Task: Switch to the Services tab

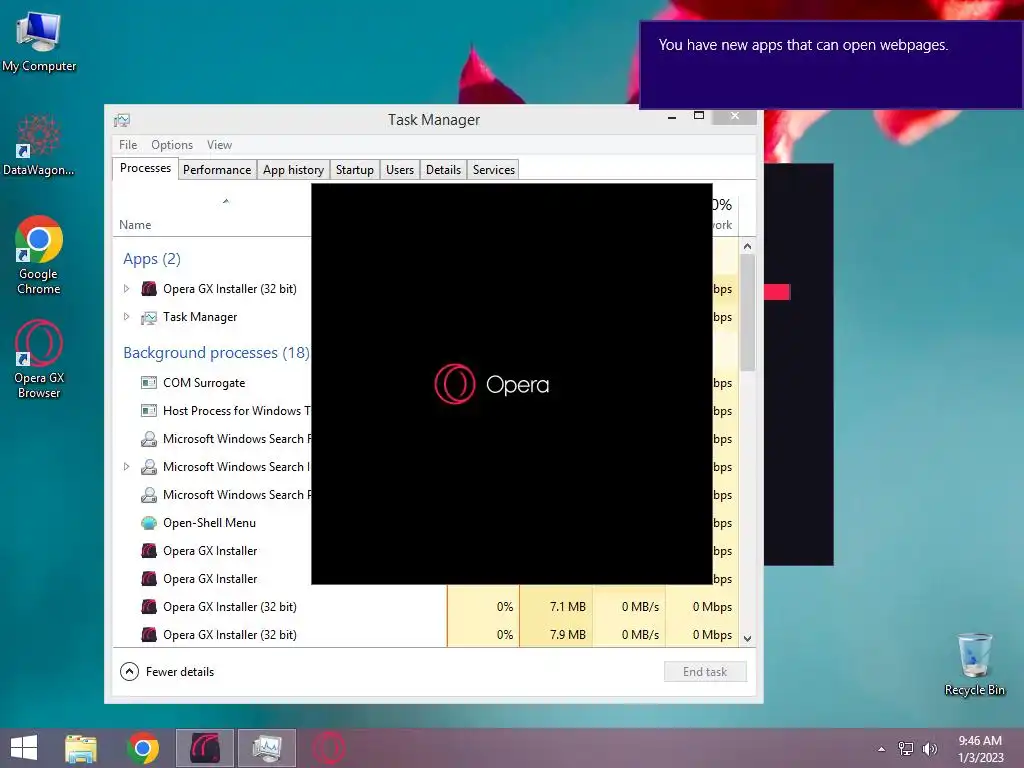Action: pos(494,170)
